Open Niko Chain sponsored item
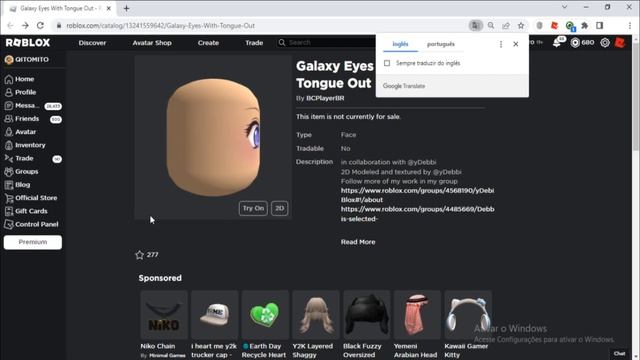Viewport: 640px width, 360px height. (164, 324)
